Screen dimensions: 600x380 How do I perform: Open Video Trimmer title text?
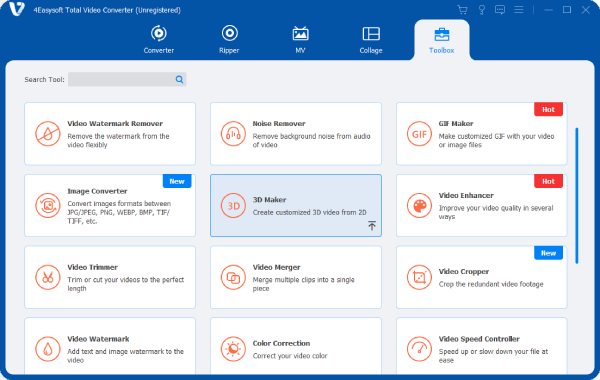coord(93,267)
